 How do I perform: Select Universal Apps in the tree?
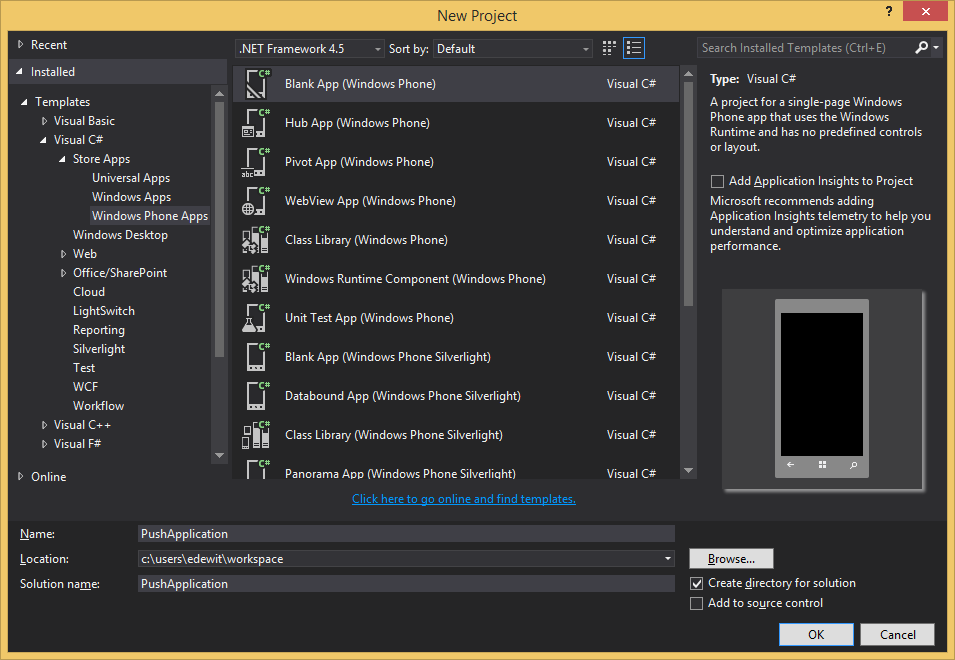(131, 178)
